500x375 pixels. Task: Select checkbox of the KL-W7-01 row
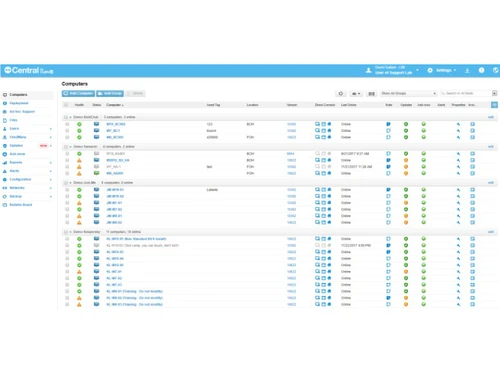67,272
